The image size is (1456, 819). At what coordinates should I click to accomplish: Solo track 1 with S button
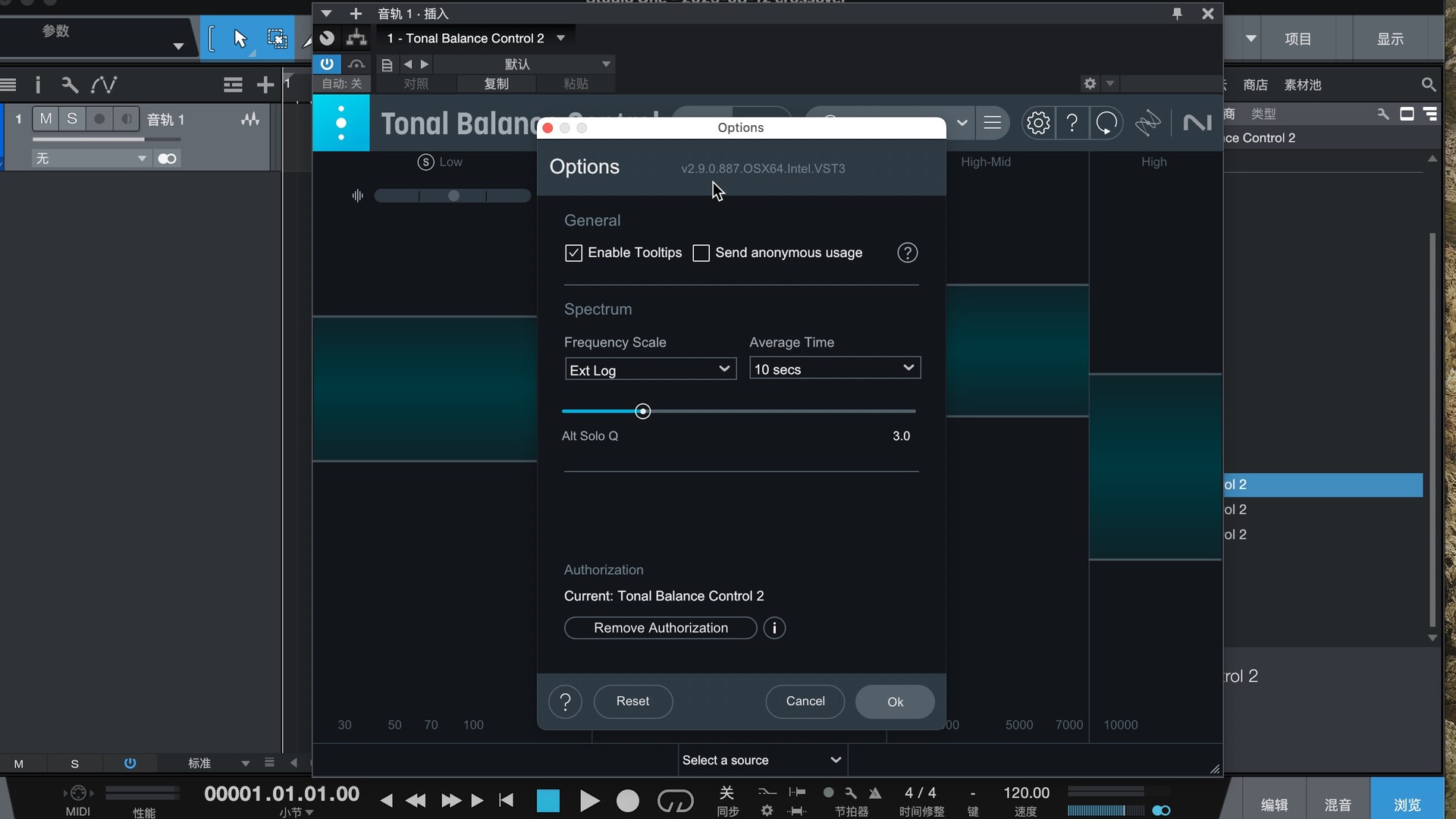pyautogui.click(x=72, y=119)
